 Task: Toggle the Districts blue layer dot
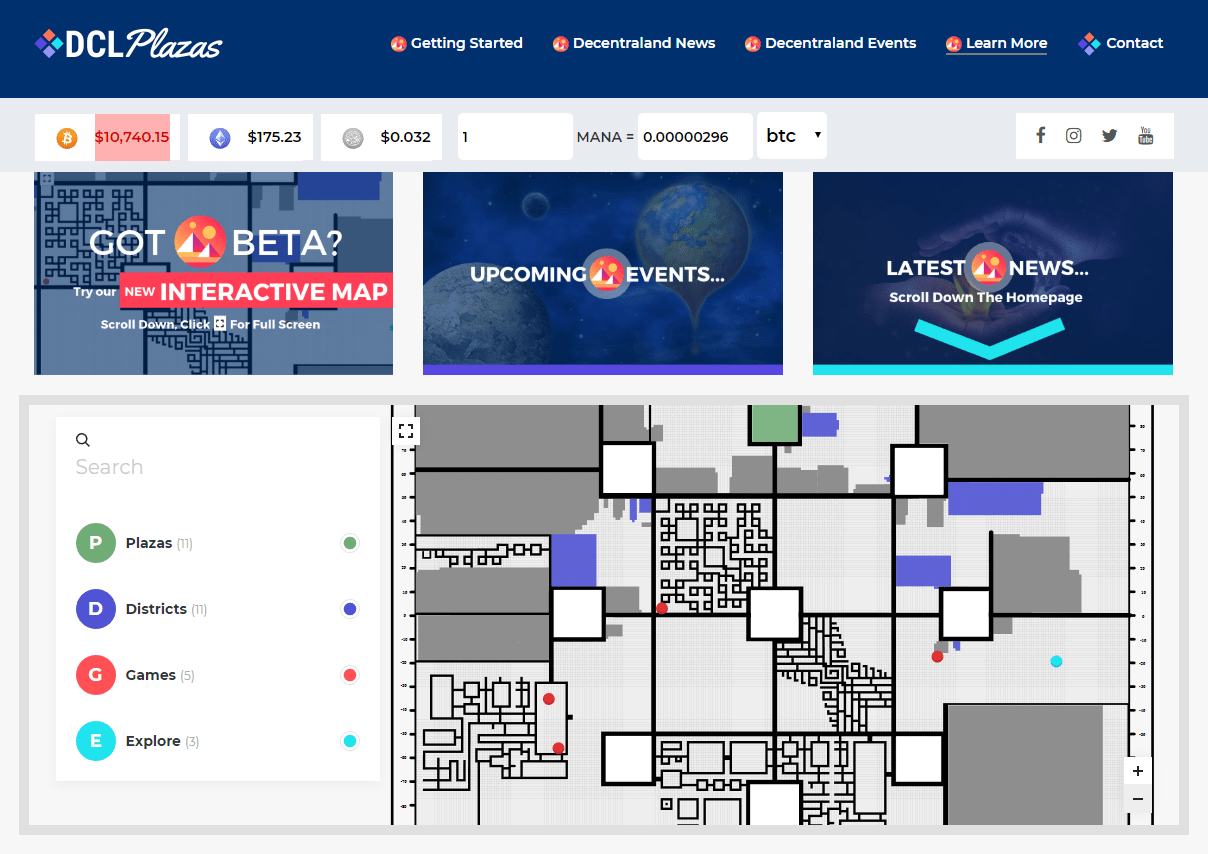(x=350, y=609)
